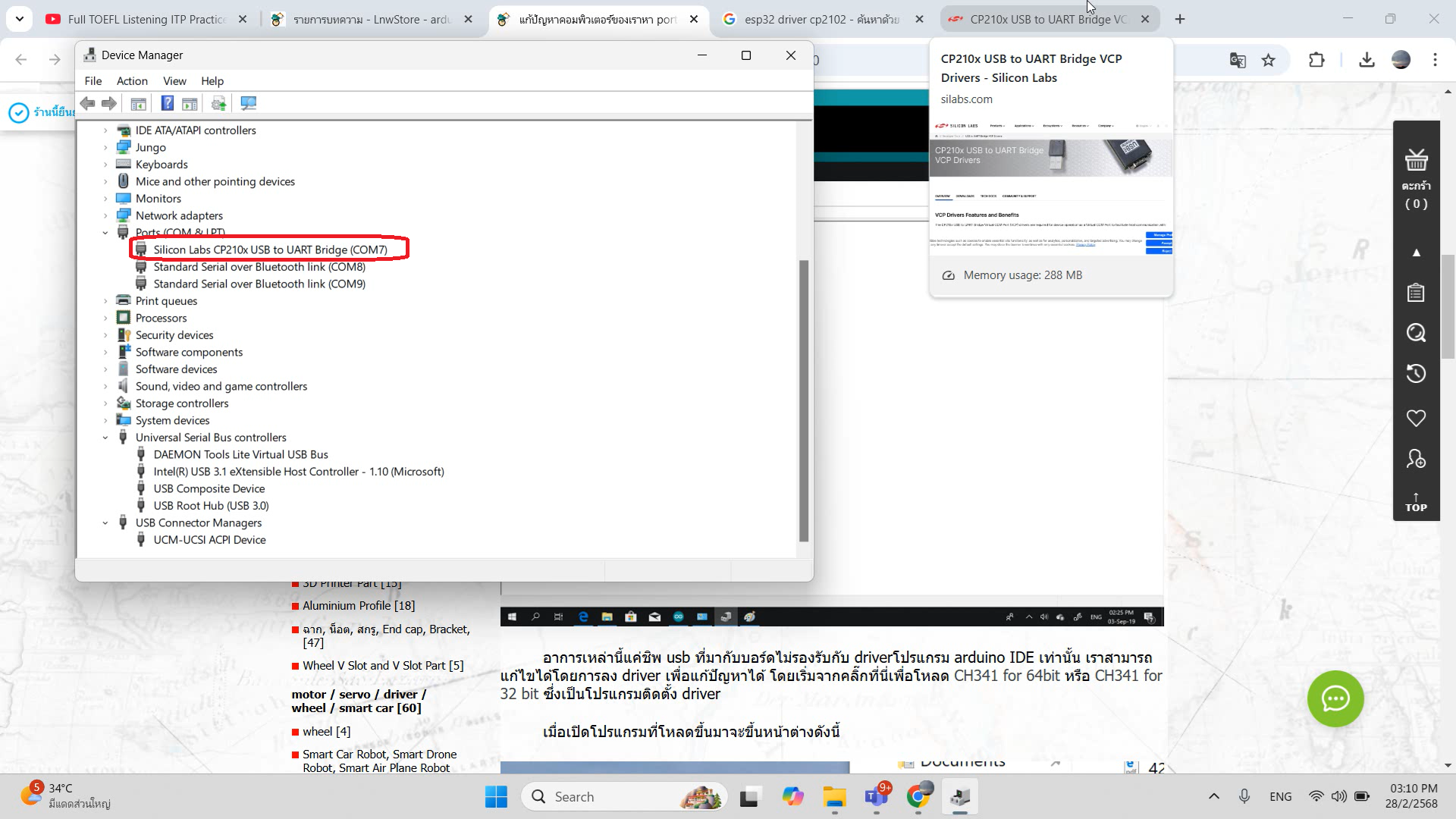The height and width of the screenshot is (819, 1456).
Task: Open the Windows Start button
Action: [x=496, y=796]
